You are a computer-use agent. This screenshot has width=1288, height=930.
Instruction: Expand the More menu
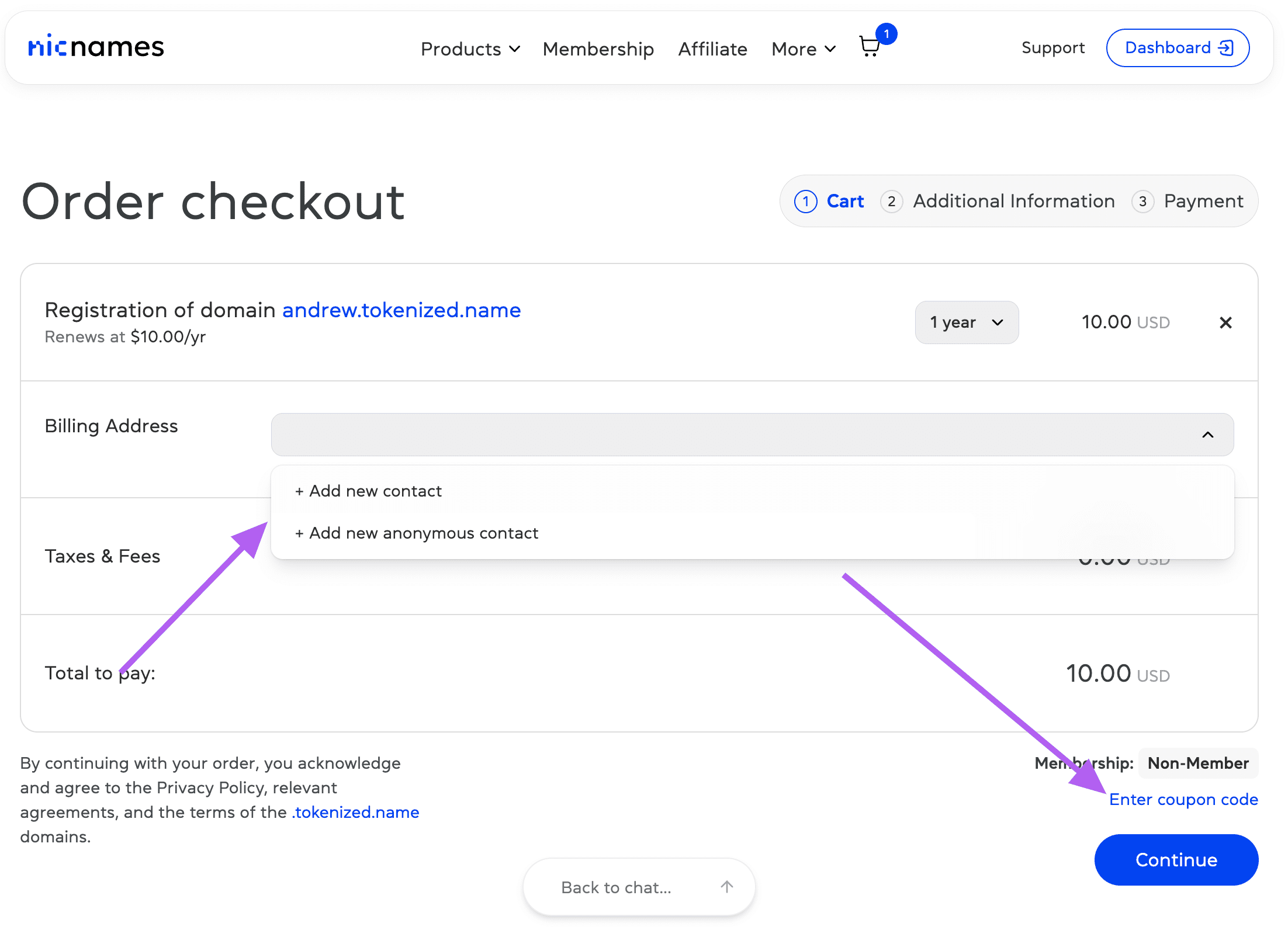pos(803,48)
